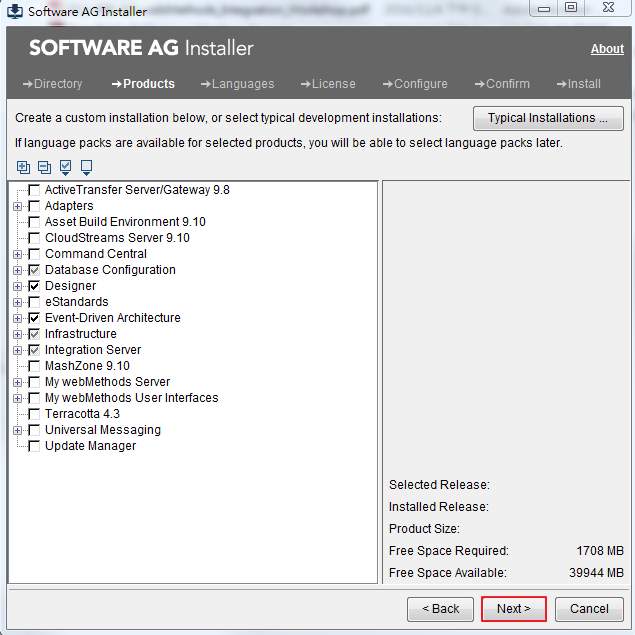Check My webMethods User Interfaces checkbox
Screen dimensions: 635x635
click(x=34, y=398)
